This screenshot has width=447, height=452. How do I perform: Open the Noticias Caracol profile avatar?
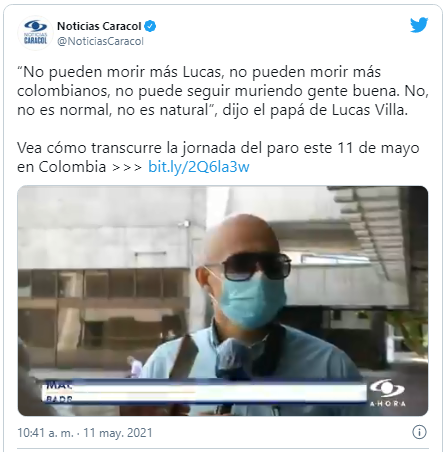35,33
